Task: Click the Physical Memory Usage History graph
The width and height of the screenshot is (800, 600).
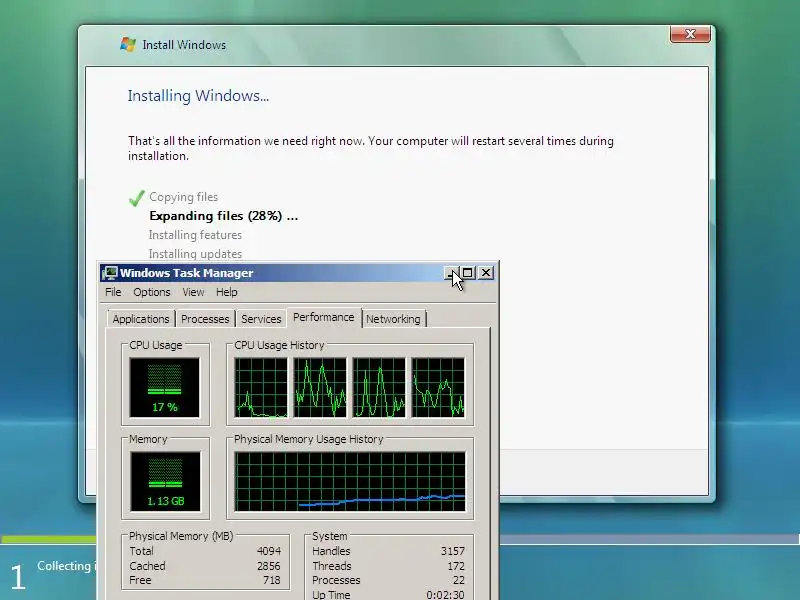Action: (350, 482)
